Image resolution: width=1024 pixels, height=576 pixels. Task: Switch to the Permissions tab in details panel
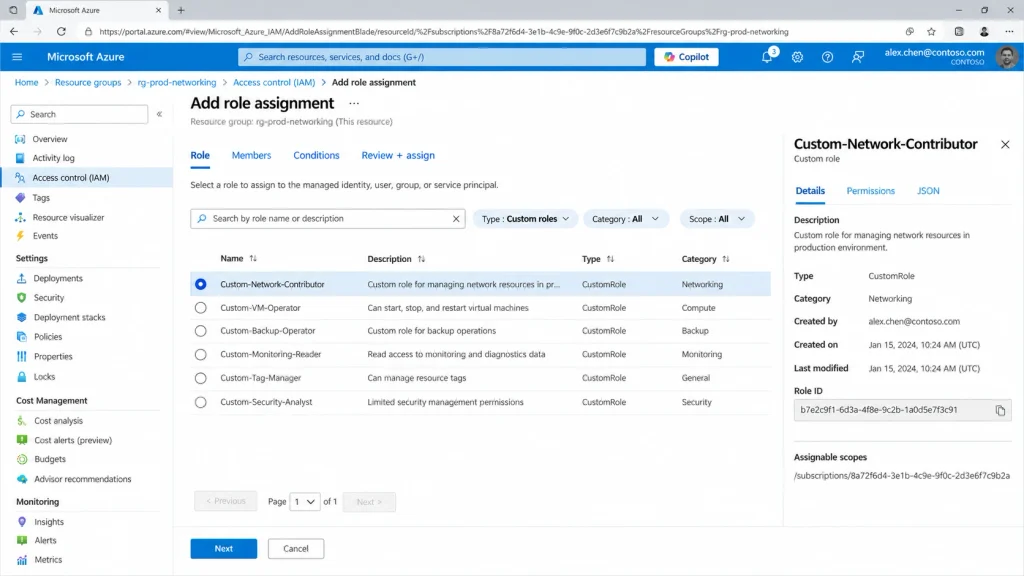tap(871, 191)
